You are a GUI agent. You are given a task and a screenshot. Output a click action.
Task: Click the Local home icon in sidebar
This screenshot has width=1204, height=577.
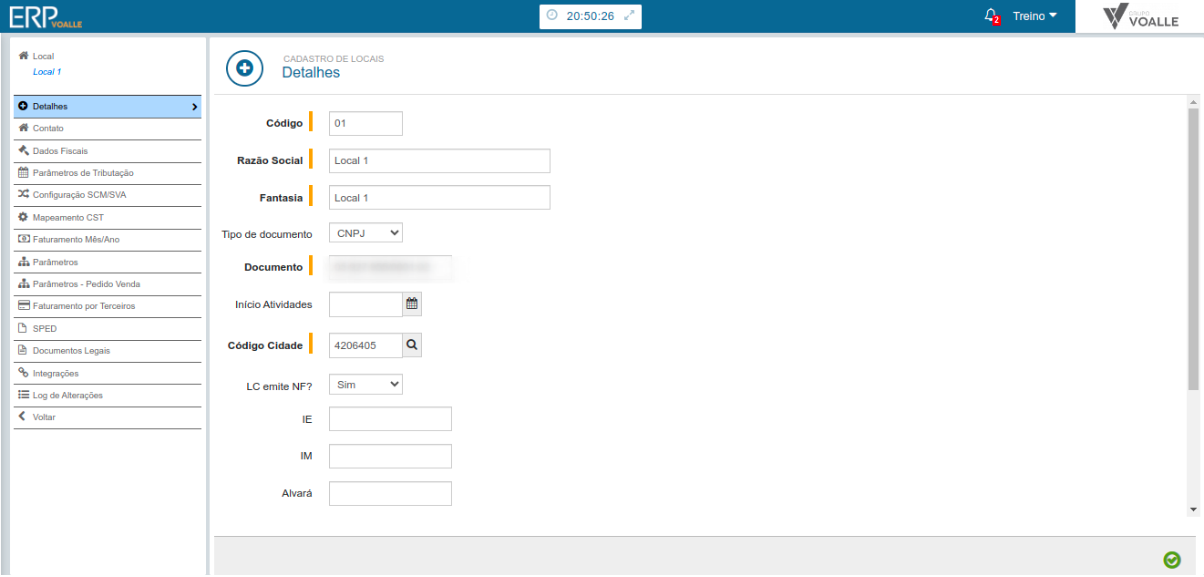(x=22, y=56)
